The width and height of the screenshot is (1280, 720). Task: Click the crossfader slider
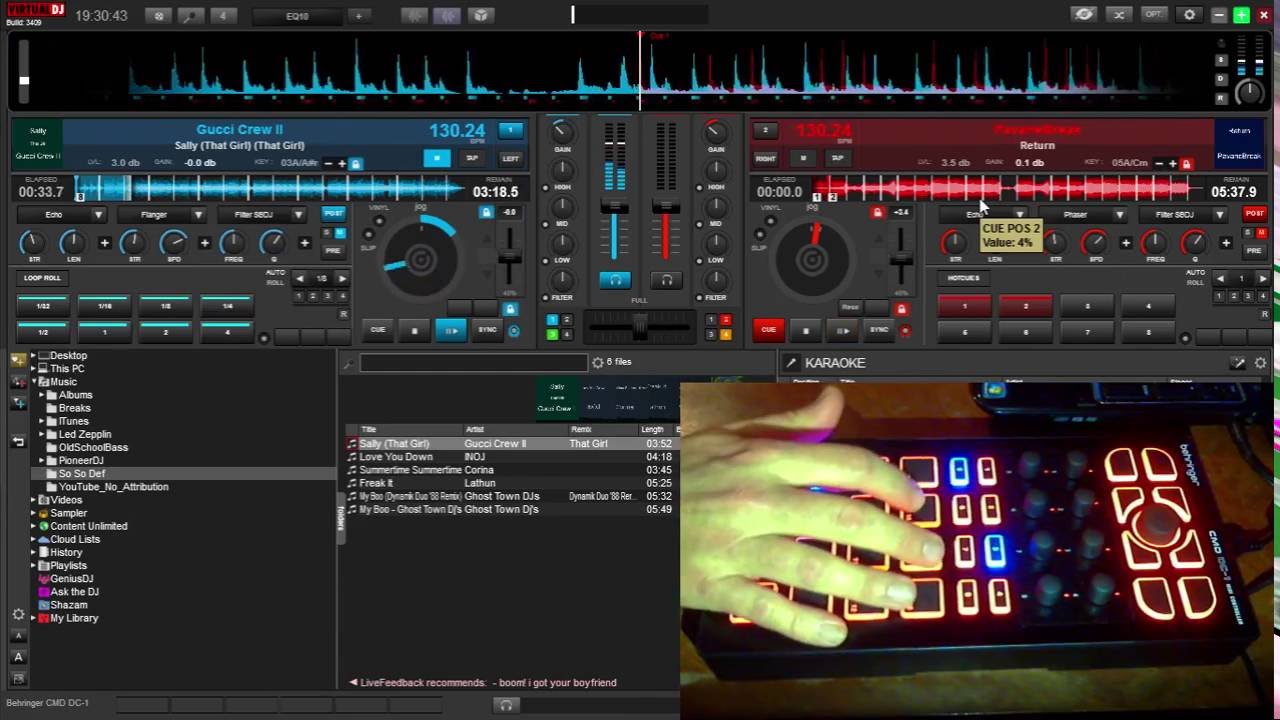tap(640, 325)
